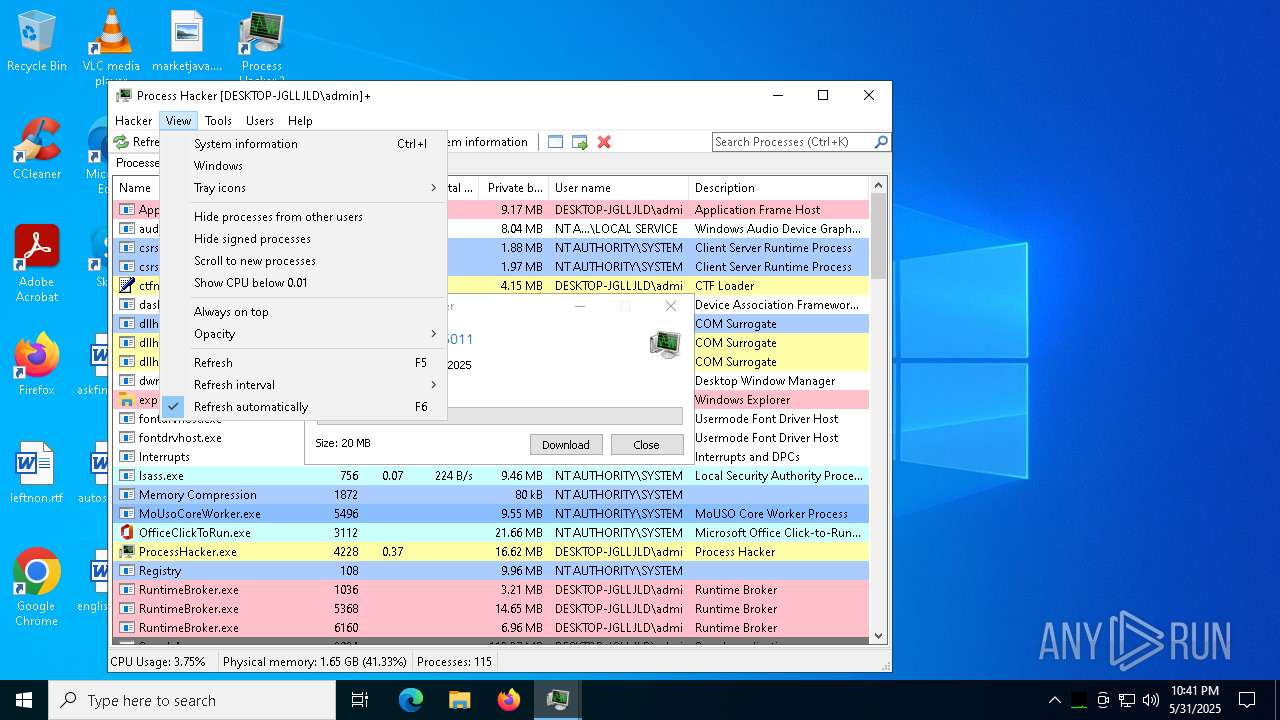Screen dimensions: 1280x720
Task: Sort by Private bytes column header
Action: tap(514, 188)
